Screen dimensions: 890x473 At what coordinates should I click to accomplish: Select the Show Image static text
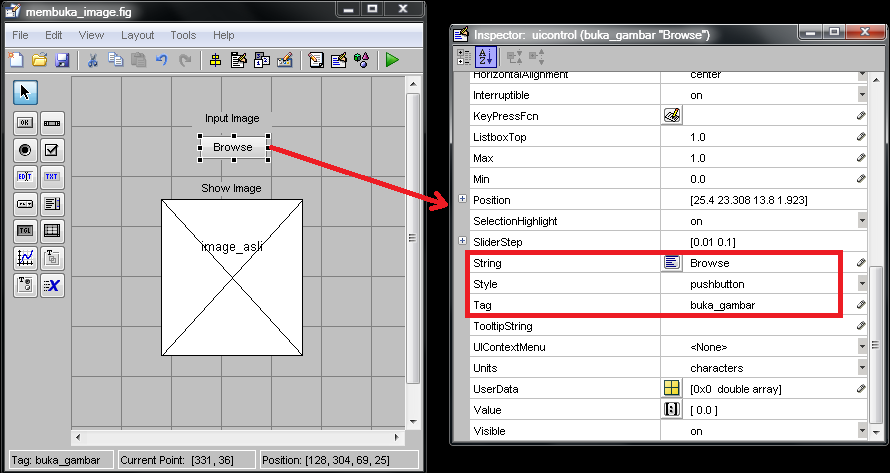[x=232, y=188]
